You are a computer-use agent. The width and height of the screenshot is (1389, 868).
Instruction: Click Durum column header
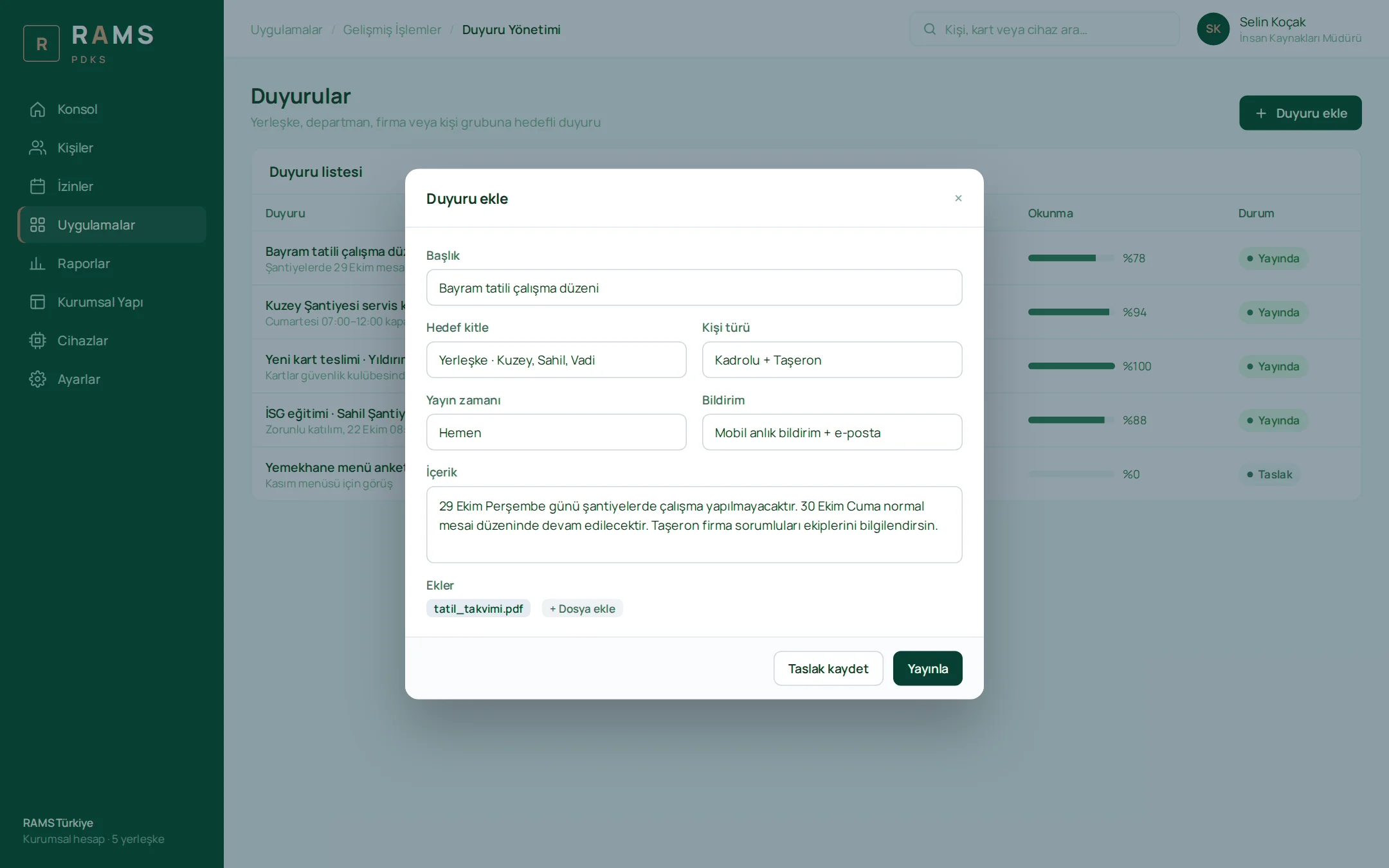point(1256,213)
